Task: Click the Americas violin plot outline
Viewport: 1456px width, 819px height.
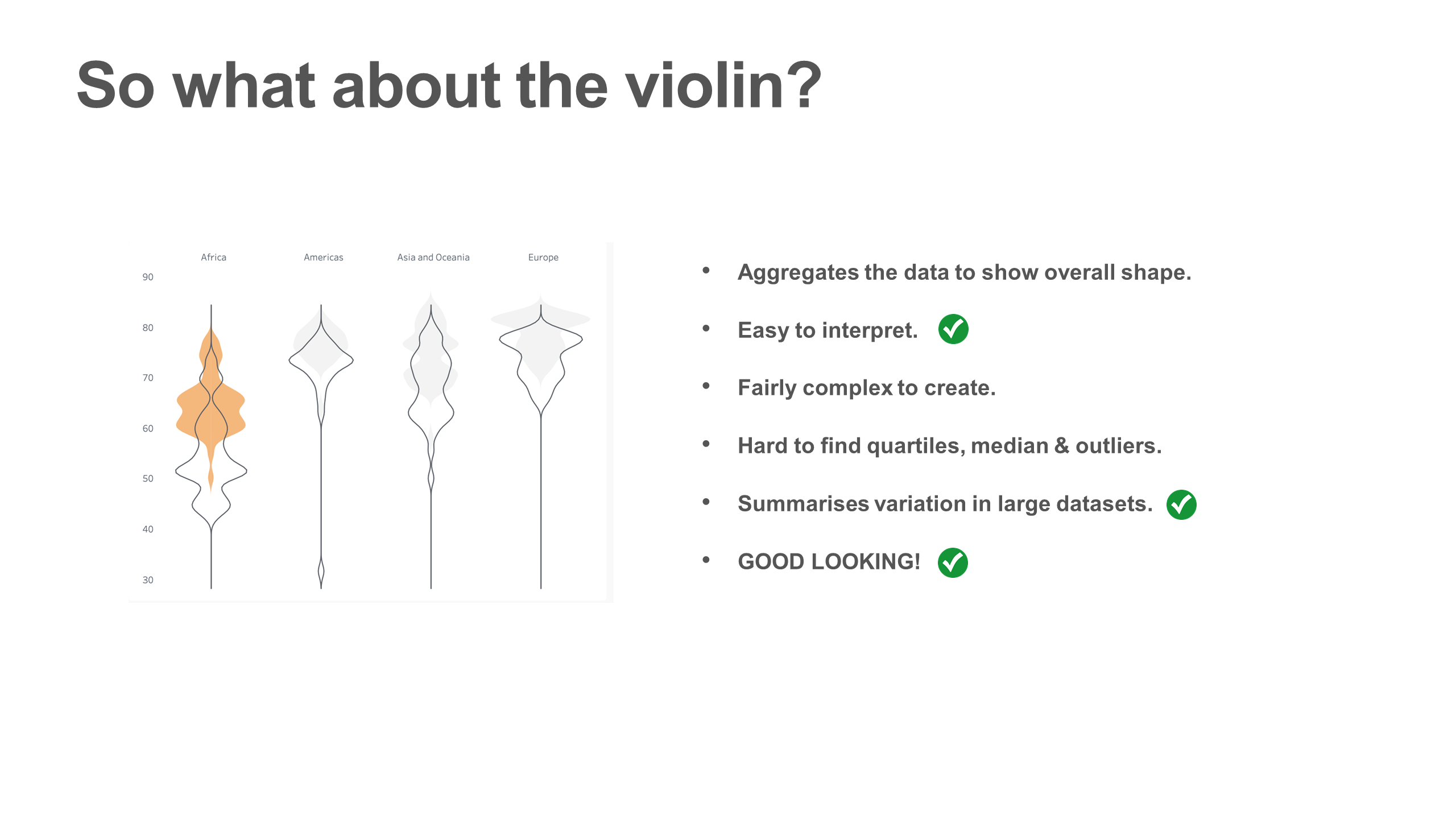Action: pyautogui.click(x=321, y=364)
